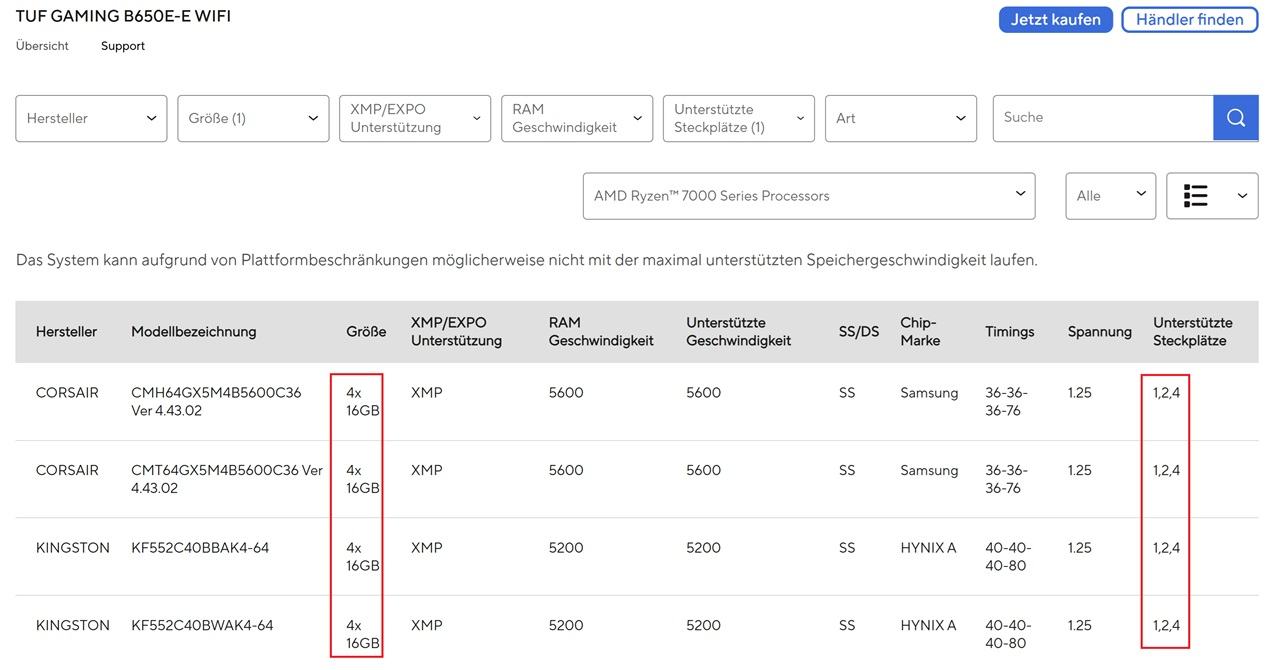Select model KF552C40BBAK4-64
Viewport: 1280px width, 670px height.
[200, 548]
